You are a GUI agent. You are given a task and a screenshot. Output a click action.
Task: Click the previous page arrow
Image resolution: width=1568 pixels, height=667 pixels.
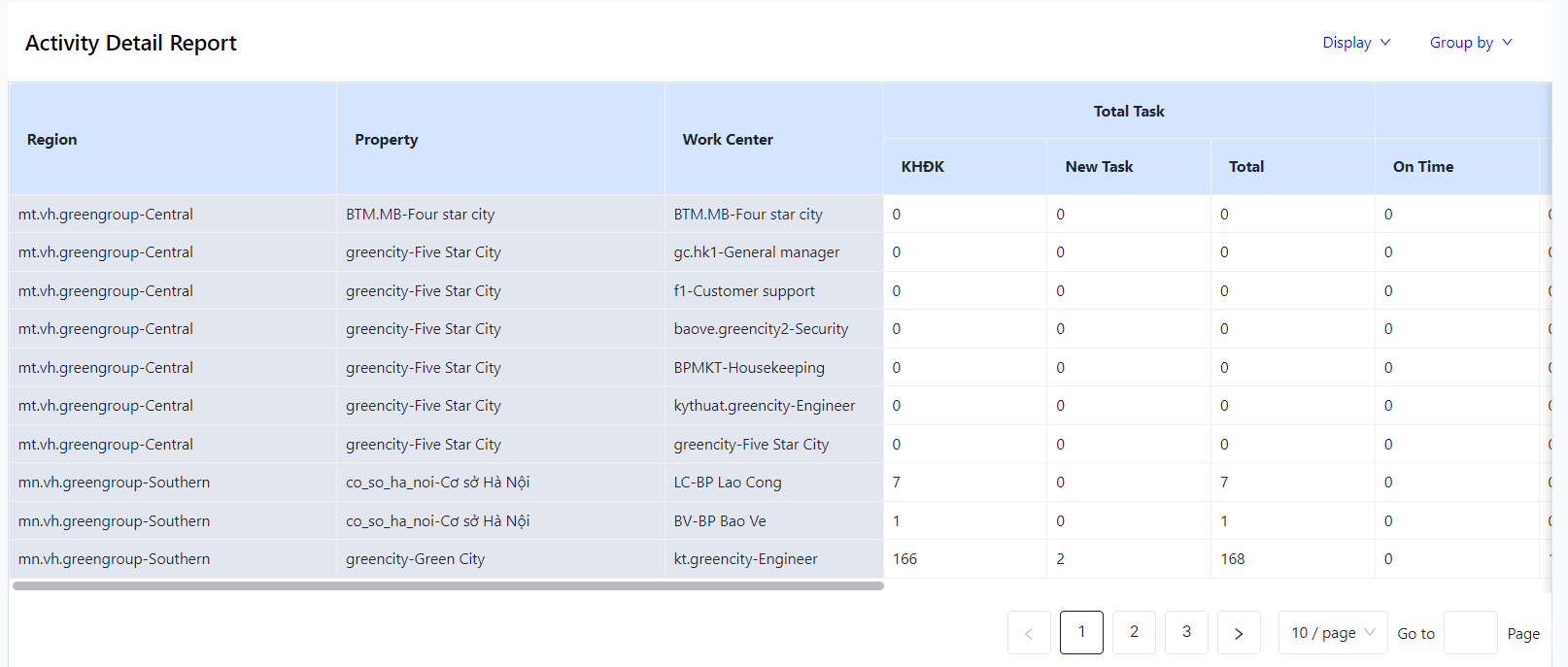click(1029, 633)
